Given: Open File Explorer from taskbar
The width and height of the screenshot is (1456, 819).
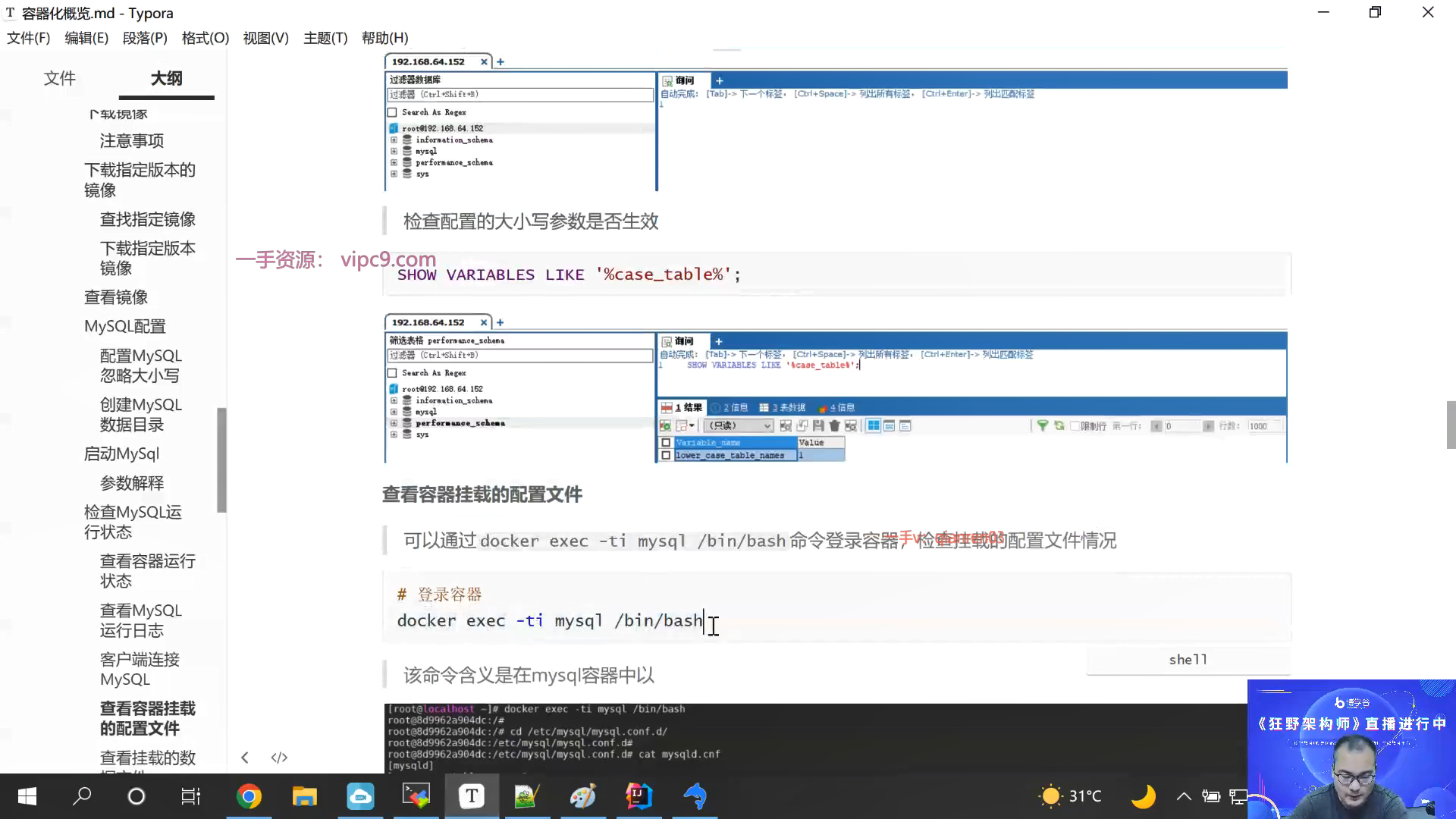Looking at the screenshot, I should (x=304, y=796).
